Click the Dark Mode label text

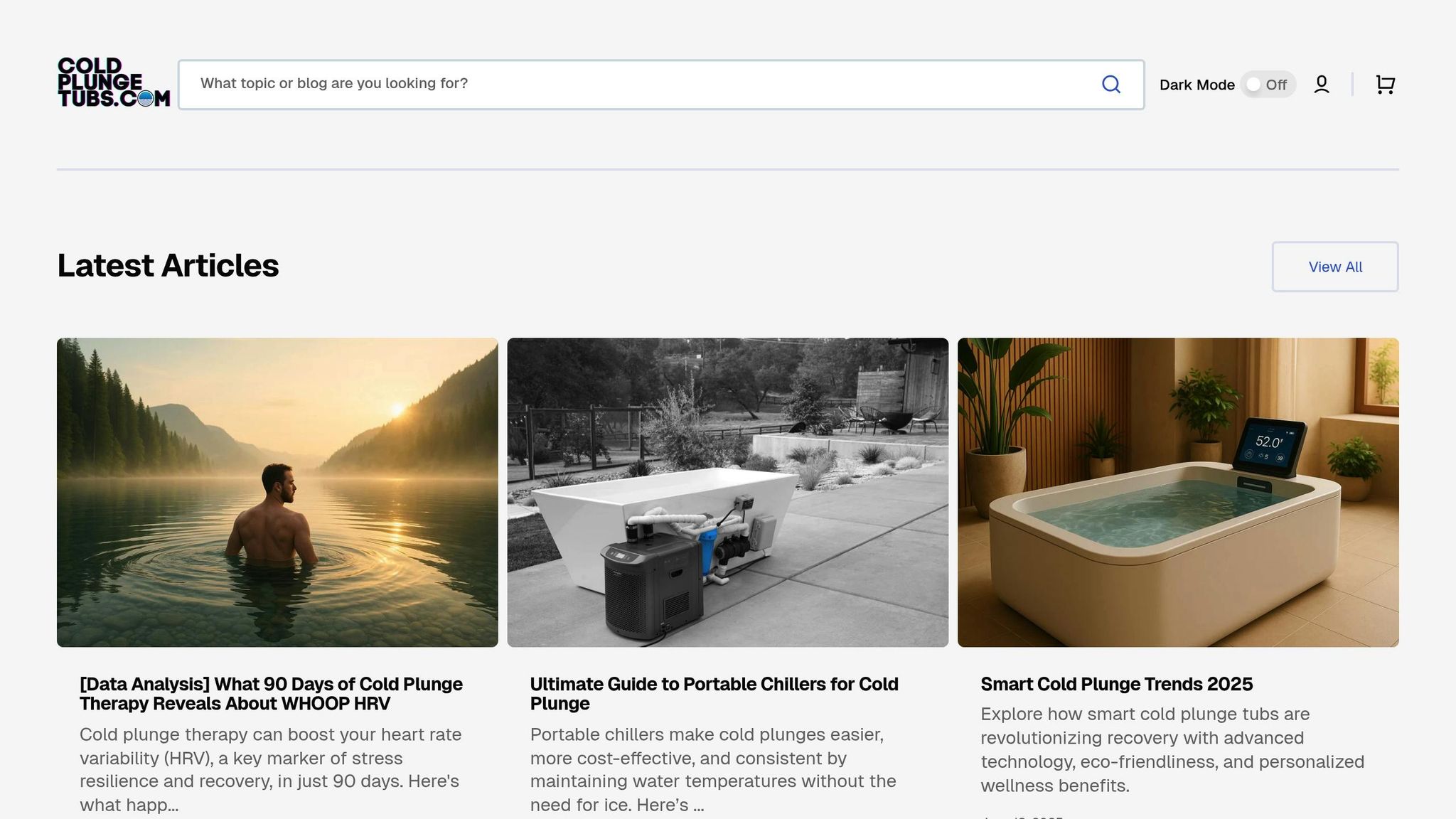click(x=1197, y=85)
